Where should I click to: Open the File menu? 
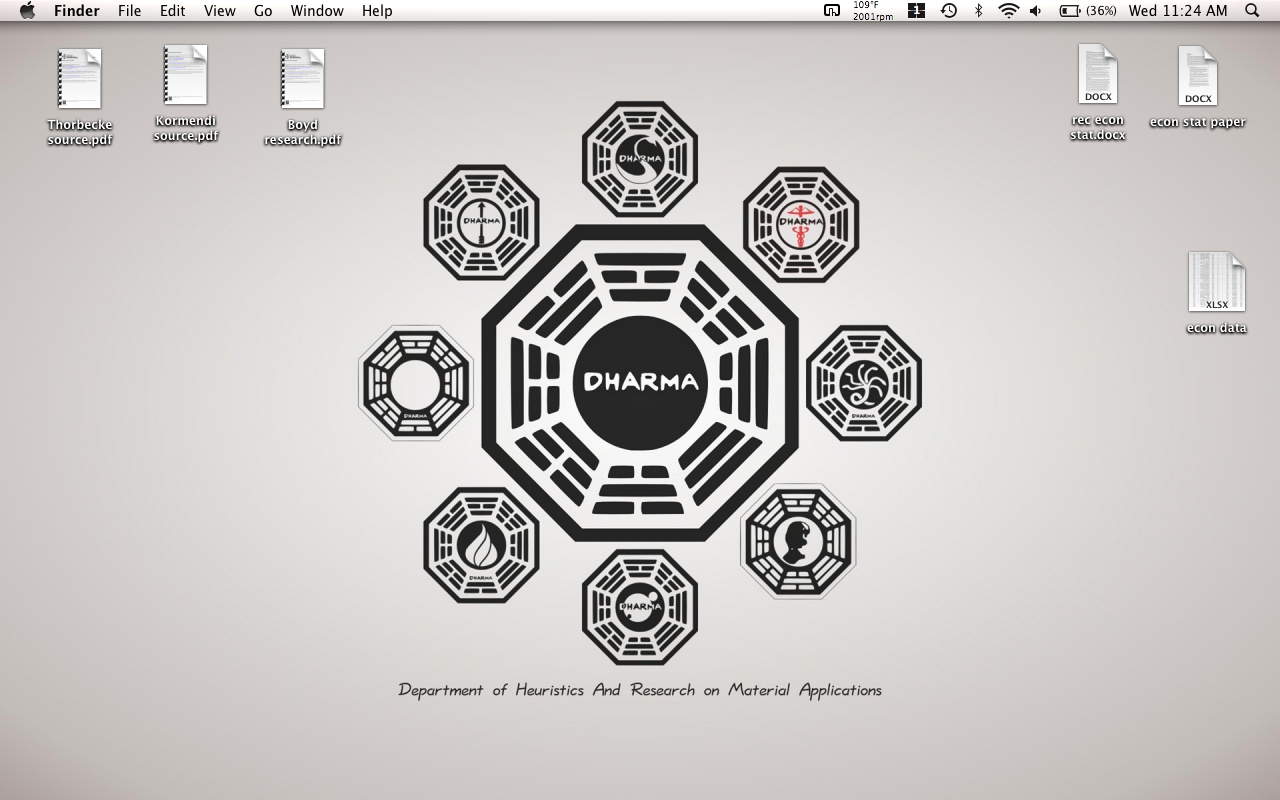(129, 11)
